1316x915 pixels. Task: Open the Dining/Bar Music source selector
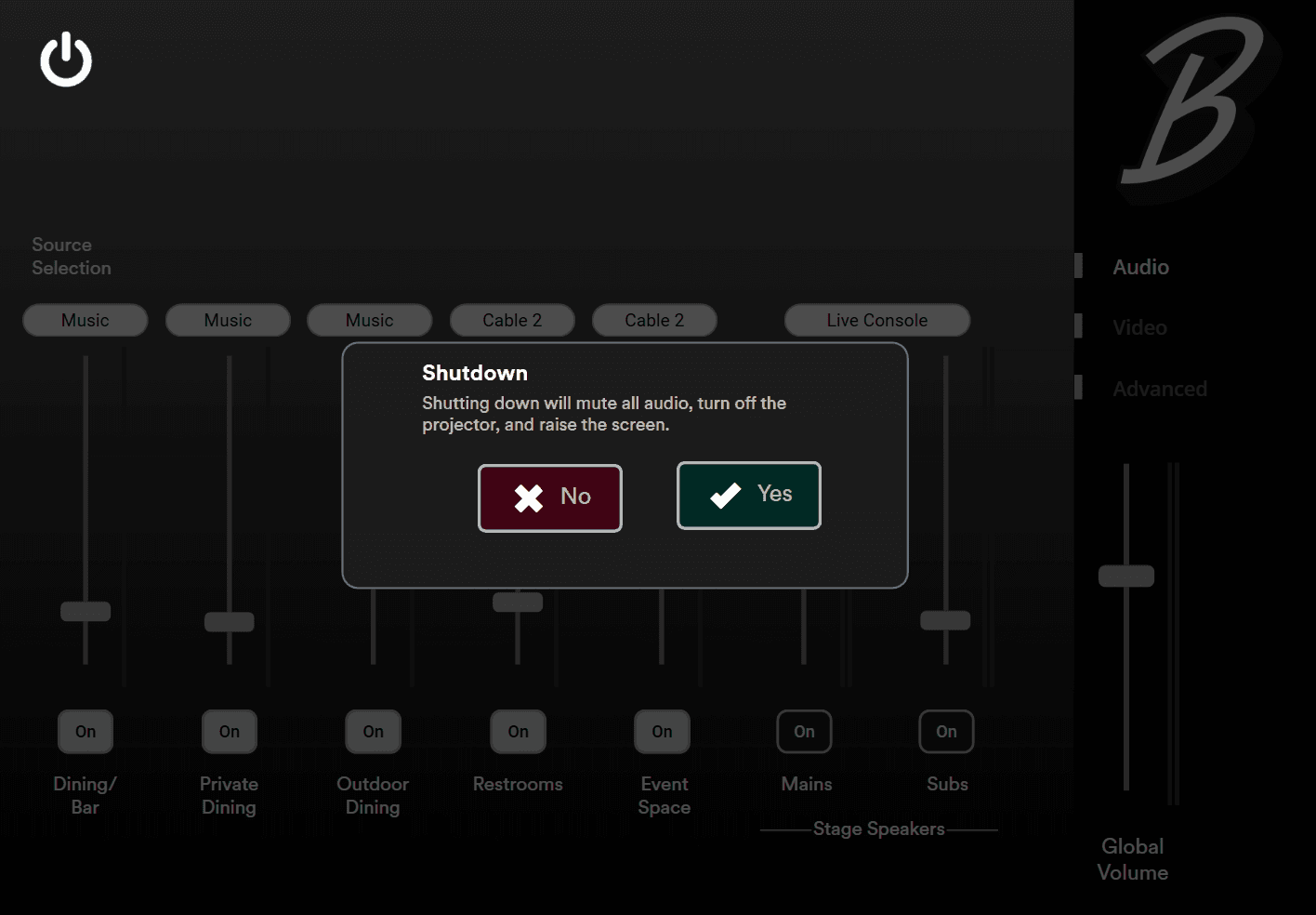click(86, 320)
